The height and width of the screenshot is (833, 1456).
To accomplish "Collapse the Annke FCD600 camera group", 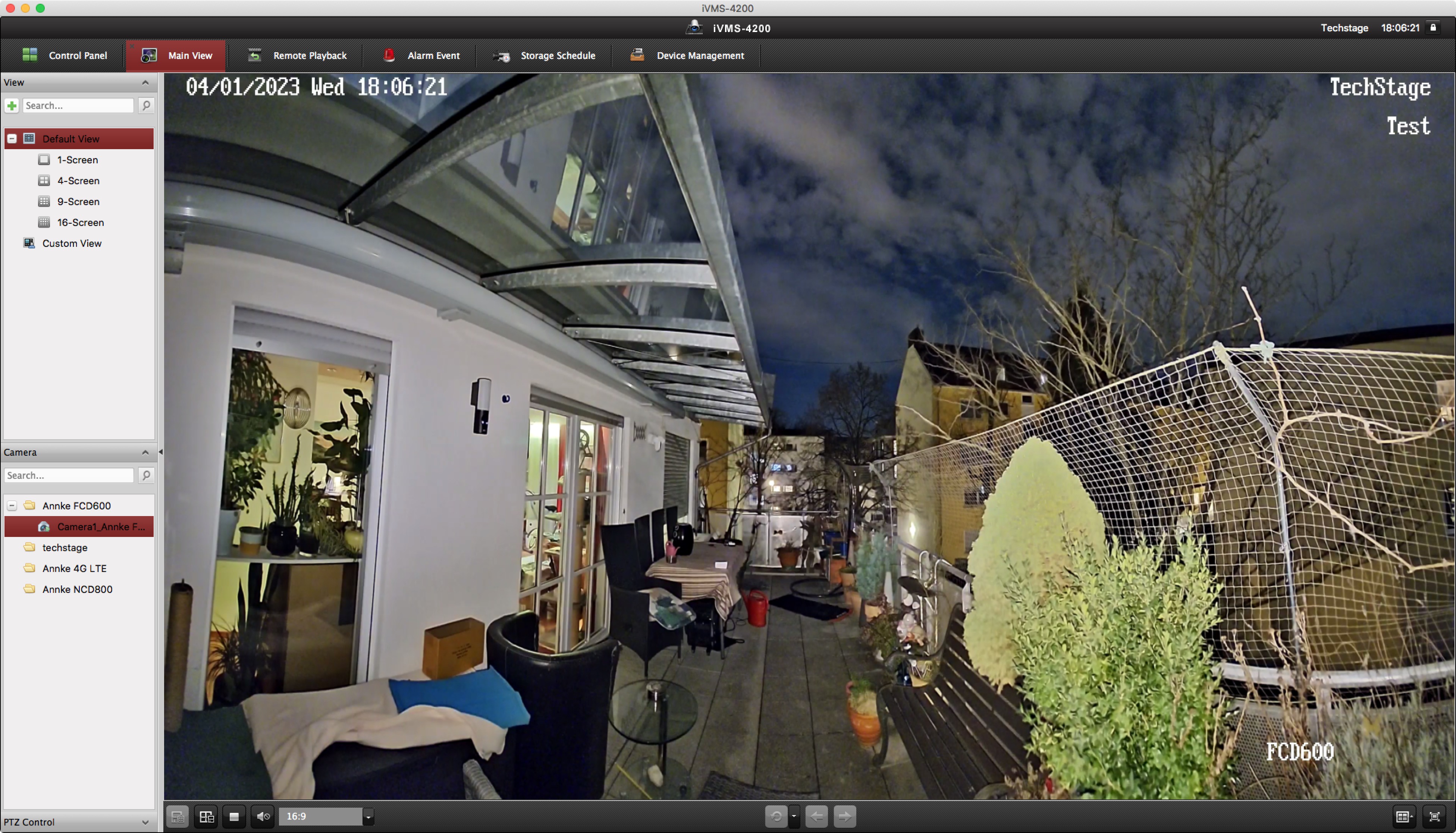I will (x=12, y=506).
